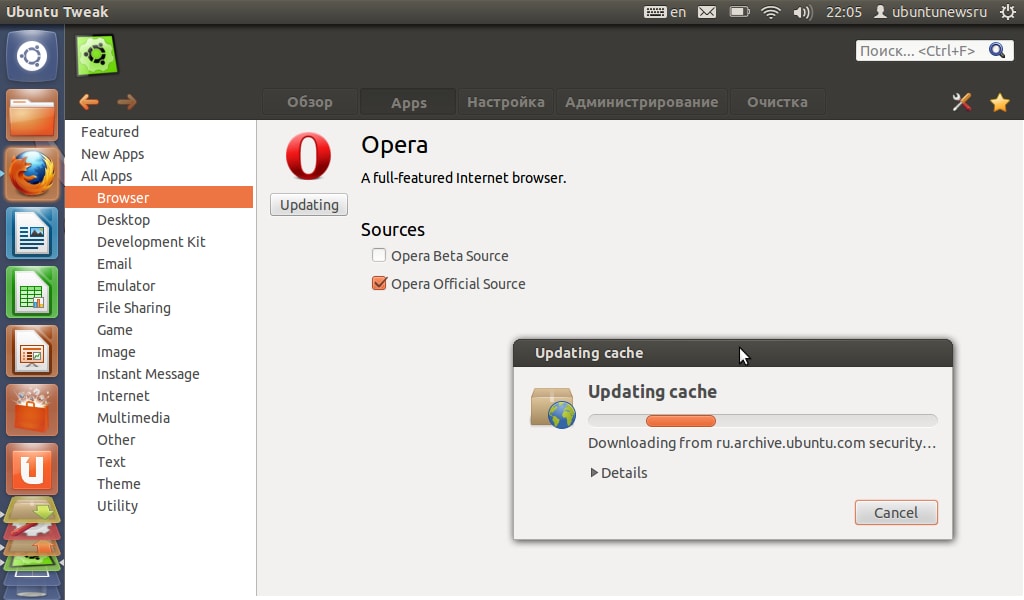The height and width of the screenshot is (600, 1024).
Task: Switch to the Администрирование tab
Action: (641, 102)
